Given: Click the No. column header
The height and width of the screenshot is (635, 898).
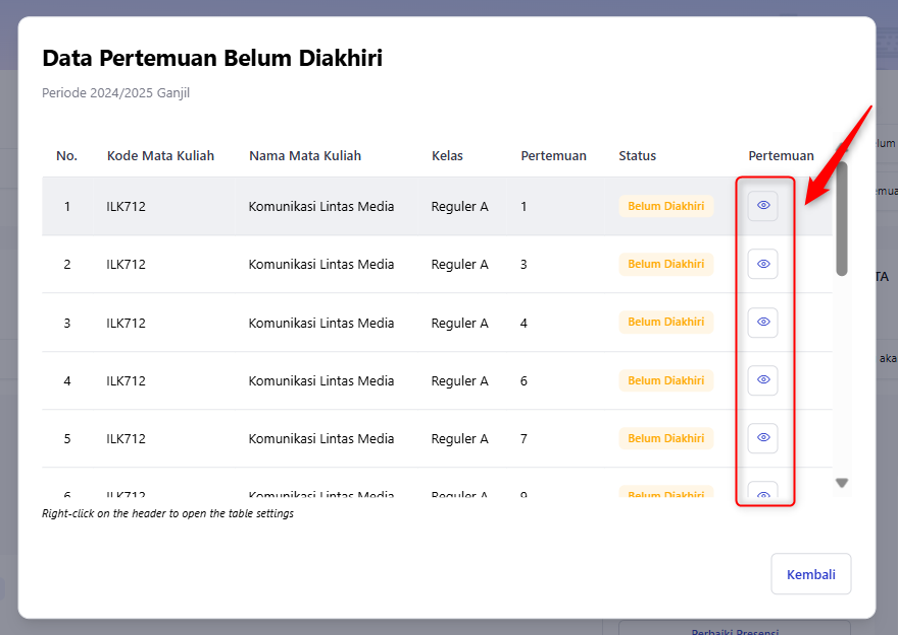Looking at the screenshot, I should (x=66, y=156).
